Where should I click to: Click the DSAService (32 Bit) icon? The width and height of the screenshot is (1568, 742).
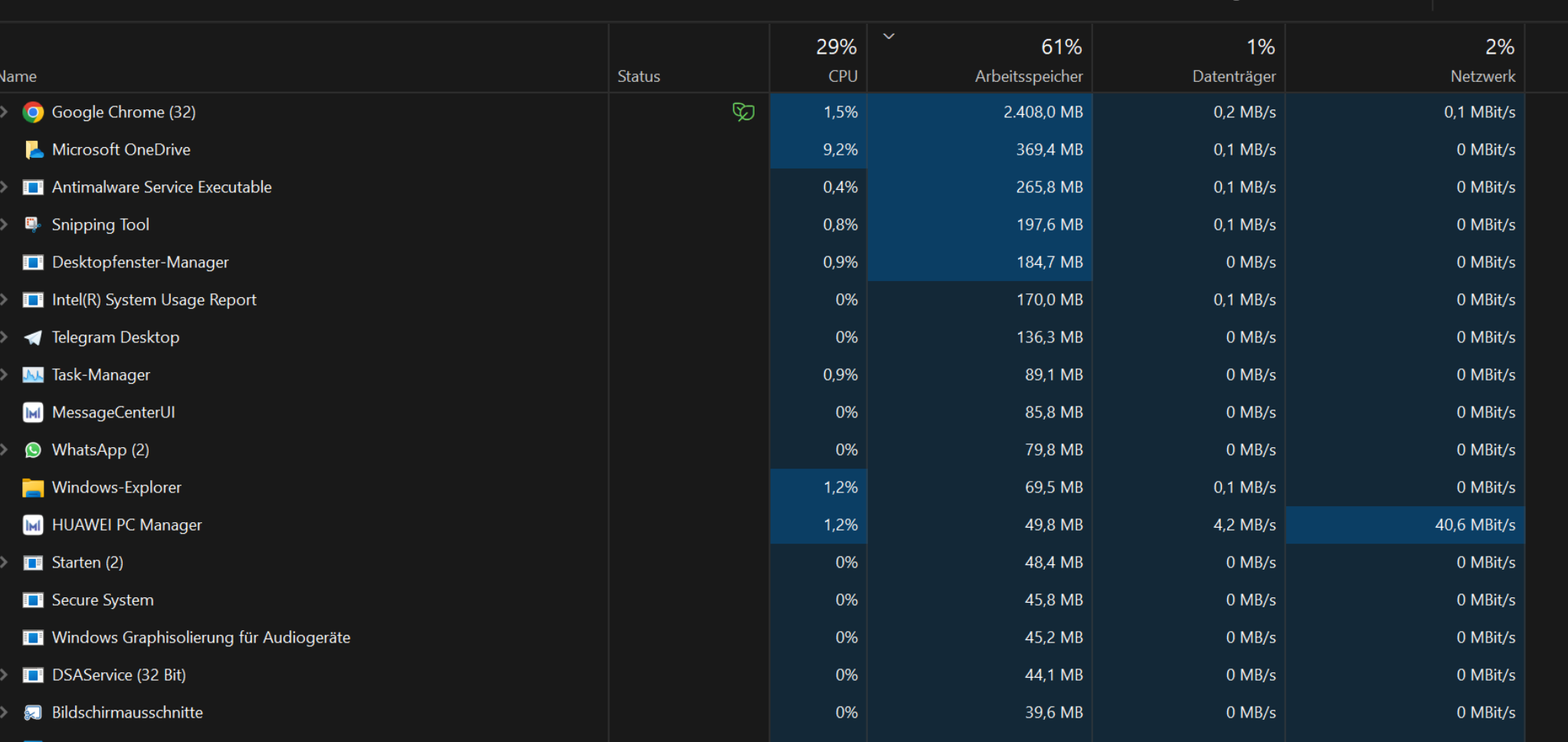(x=33, y=675)
